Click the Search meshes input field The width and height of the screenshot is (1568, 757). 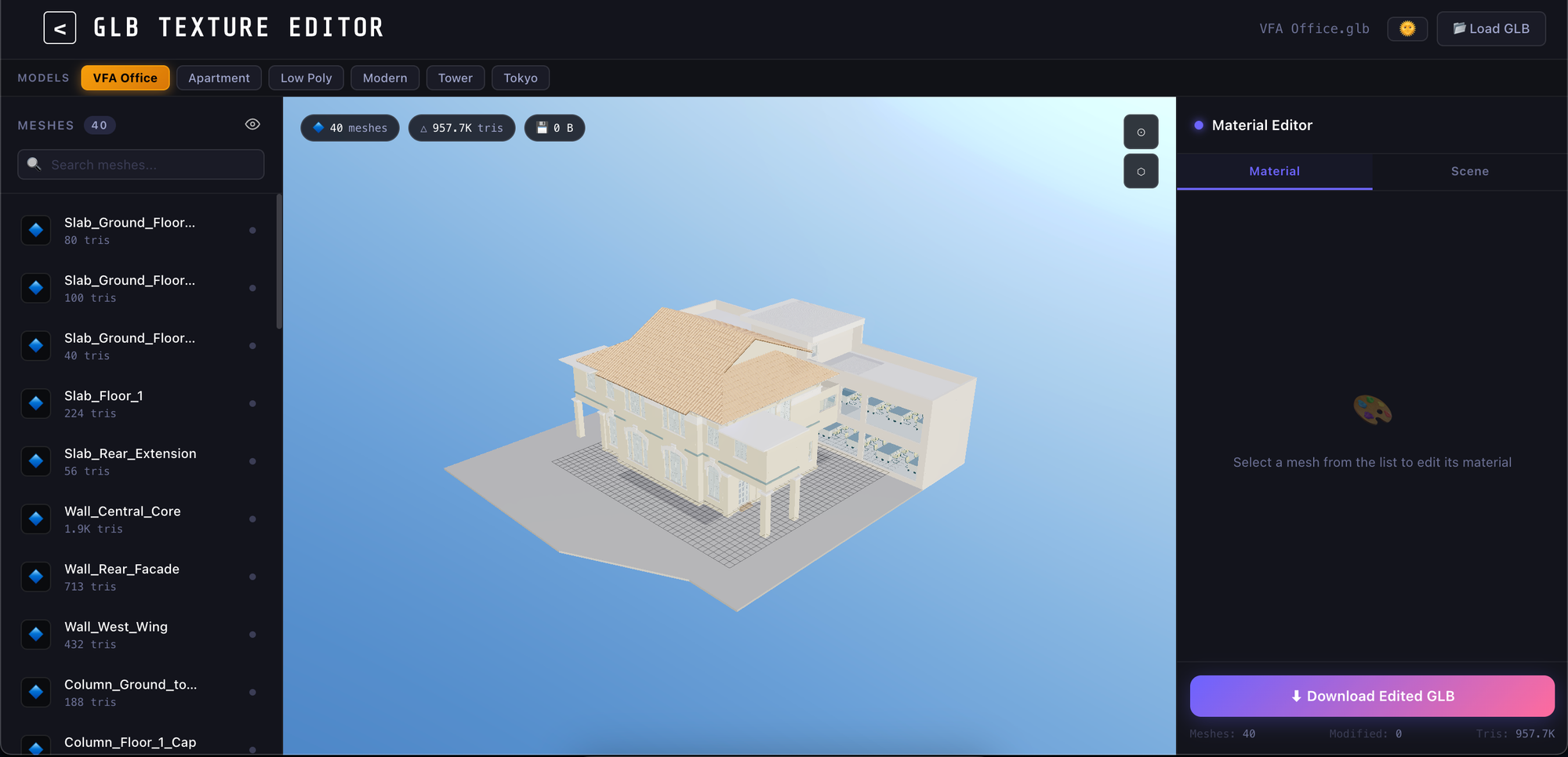click(x=141, y=165)
